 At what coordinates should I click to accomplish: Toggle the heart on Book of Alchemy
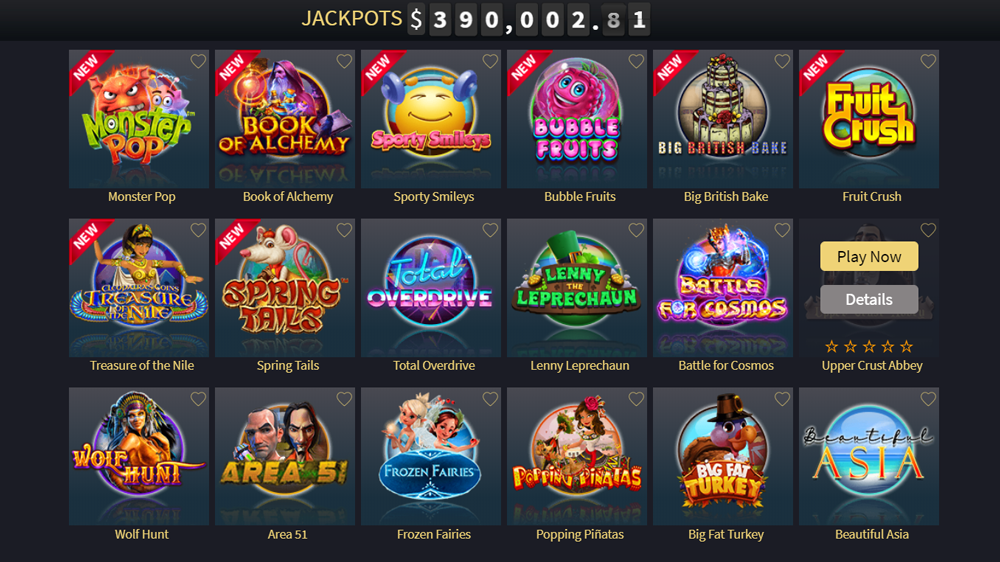tap(344, 61)
